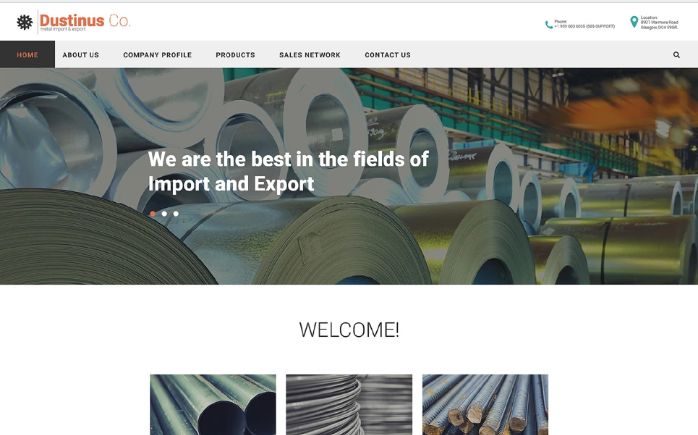Open the steel pipes thumbnail image
Viewport: 698px width, 435px height.
[213, 404]
